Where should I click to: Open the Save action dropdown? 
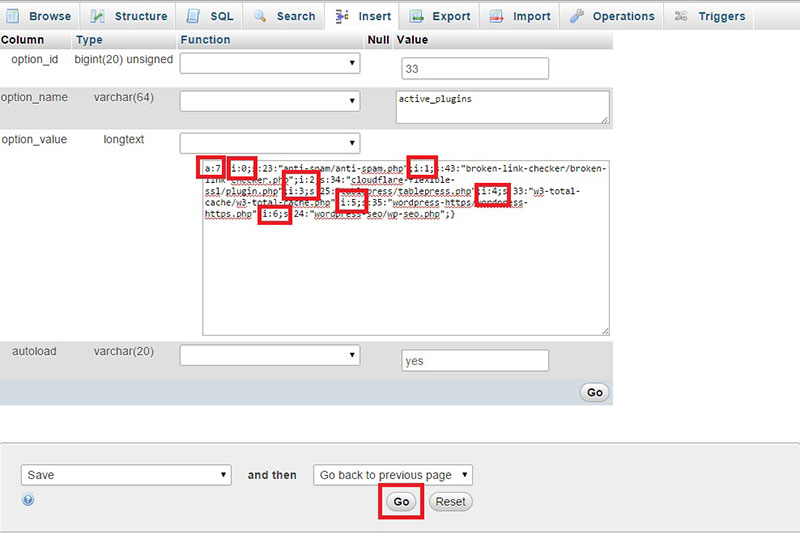(126, 475)
